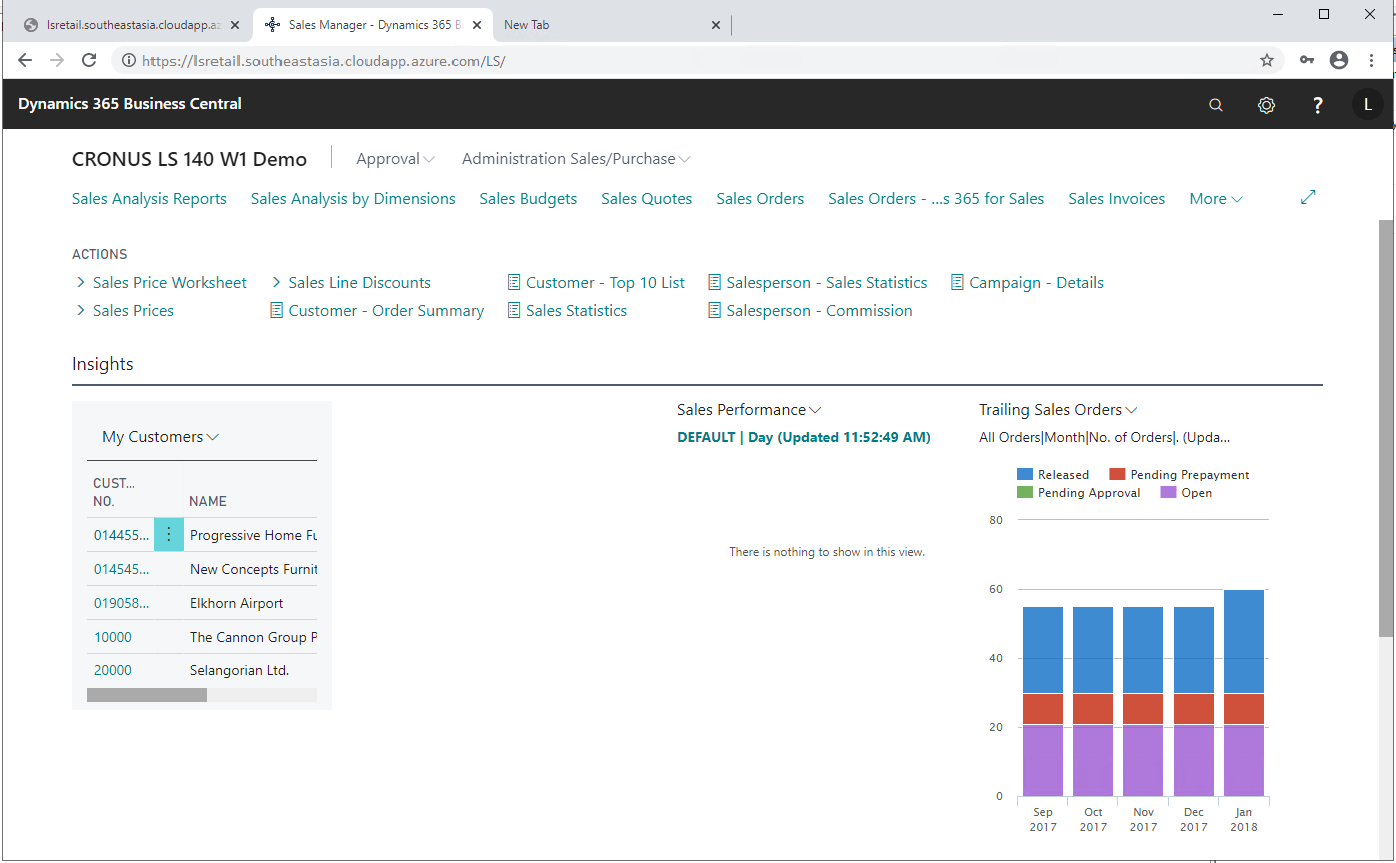Expand the Approval dropdown menu
The height and width of the screenshot is (863, 1396).
396,159
